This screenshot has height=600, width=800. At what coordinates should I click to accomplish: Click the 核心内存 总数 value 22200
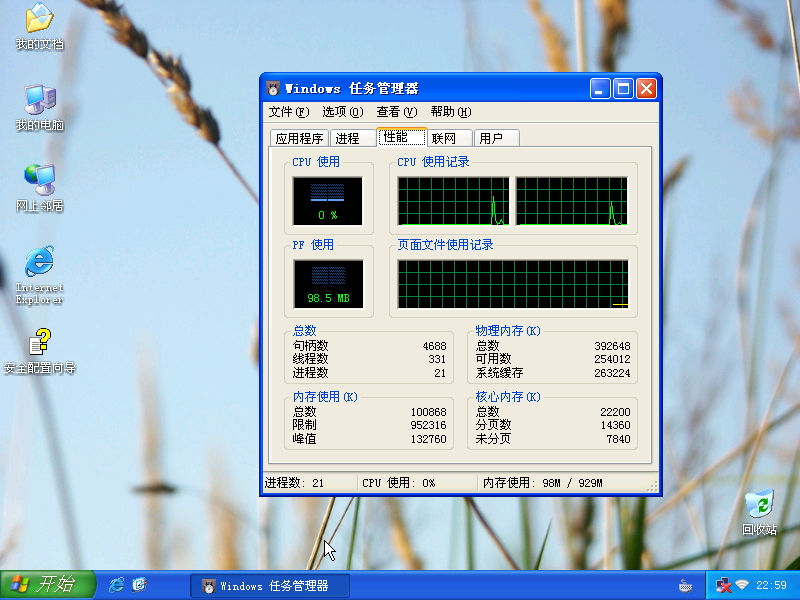pyautogui.click(x=615, y=412)
